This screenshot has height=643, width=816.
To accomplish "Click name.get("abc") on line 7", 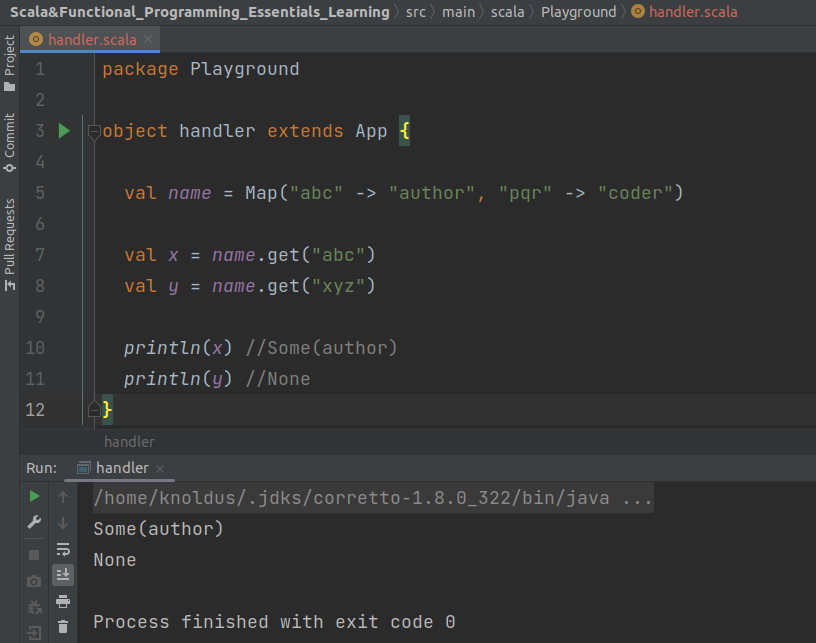I will pyautogui.click(x=294, y=255).
